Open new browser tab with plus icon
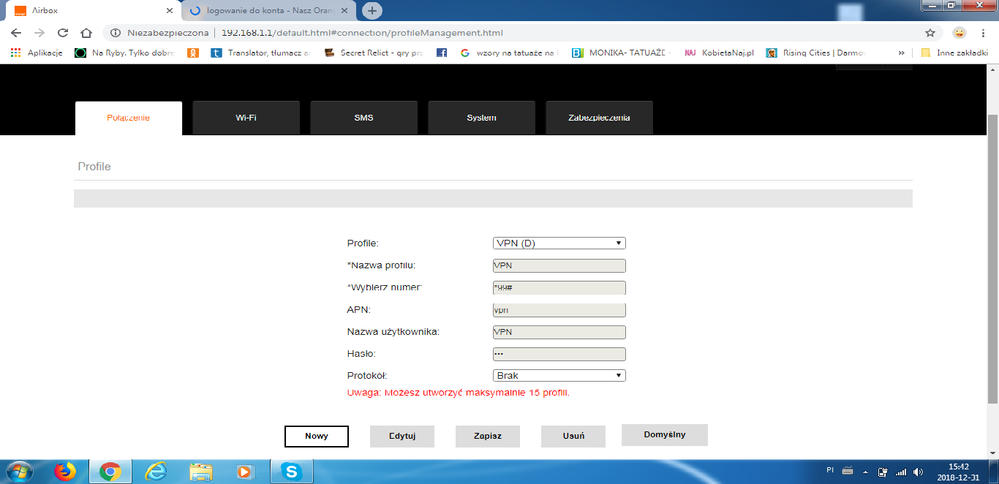 (372, 10)
